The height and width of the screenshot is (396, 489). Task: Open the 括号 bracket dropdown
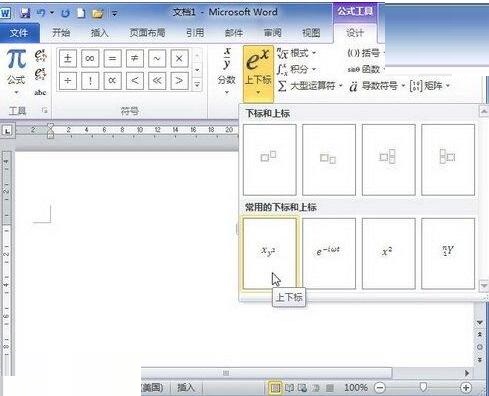tap(365, 53)
